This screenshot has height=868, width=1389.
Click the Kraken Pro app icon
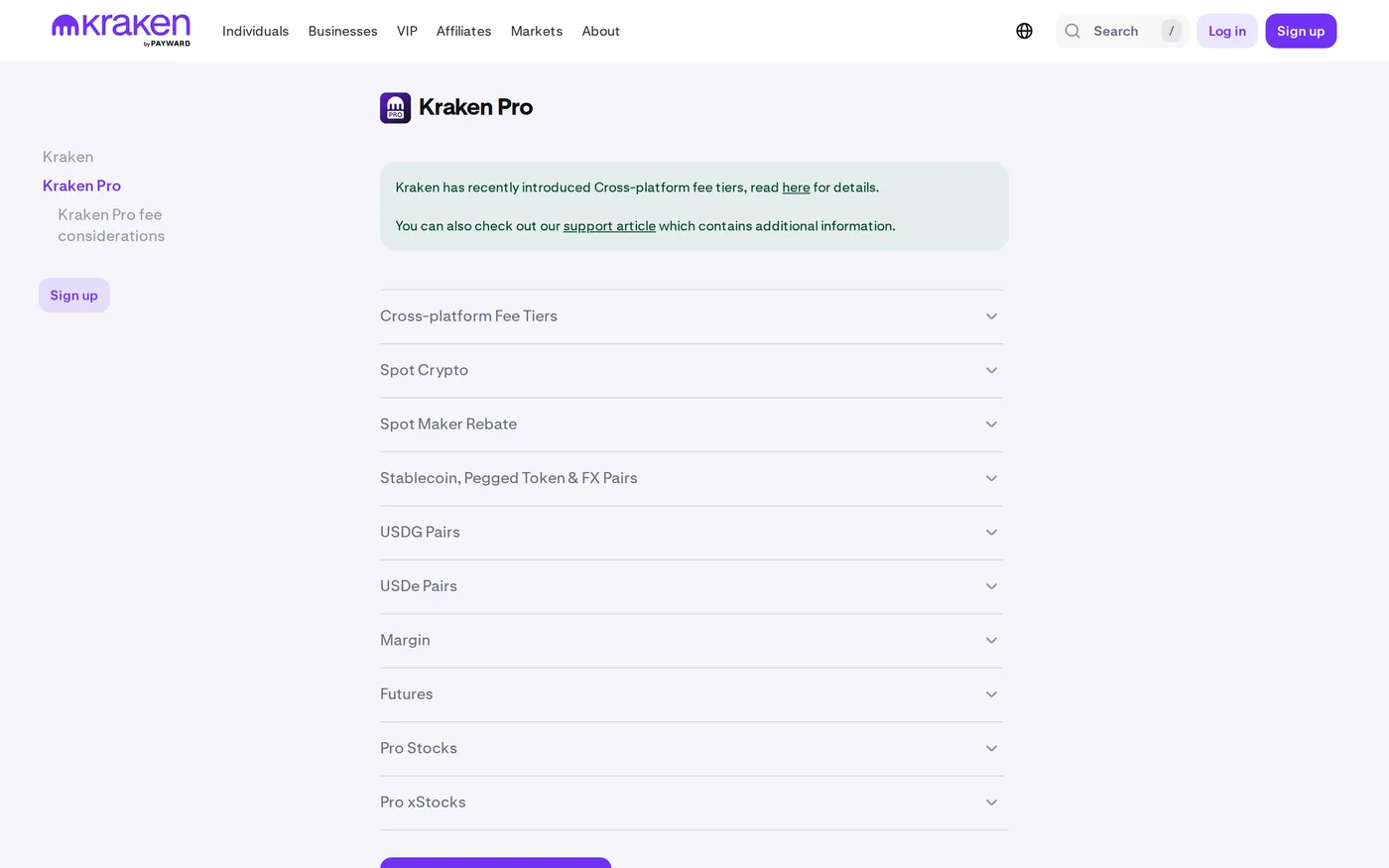click(x=395, y=107)
